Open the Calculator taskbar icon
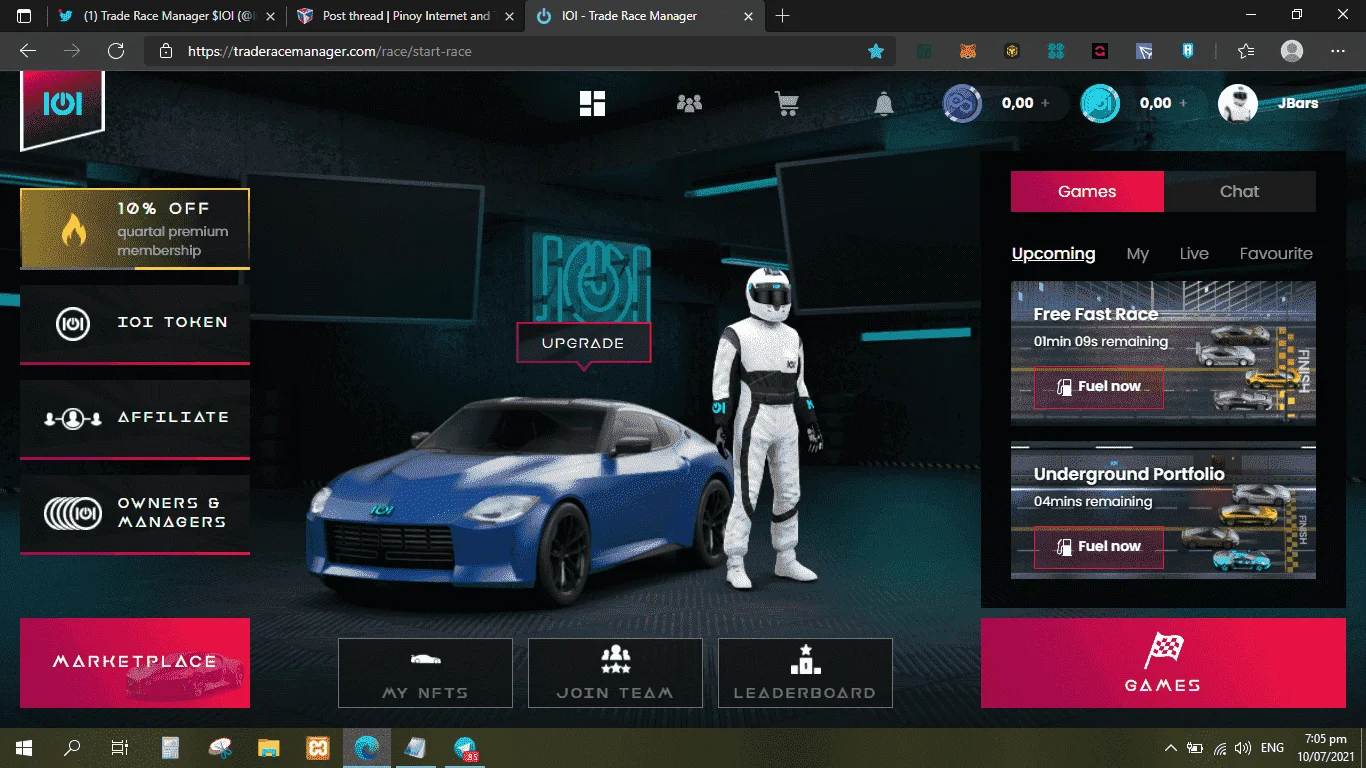Image resolution: width=1366 pixels, height=768 pixels. point(170,747)
